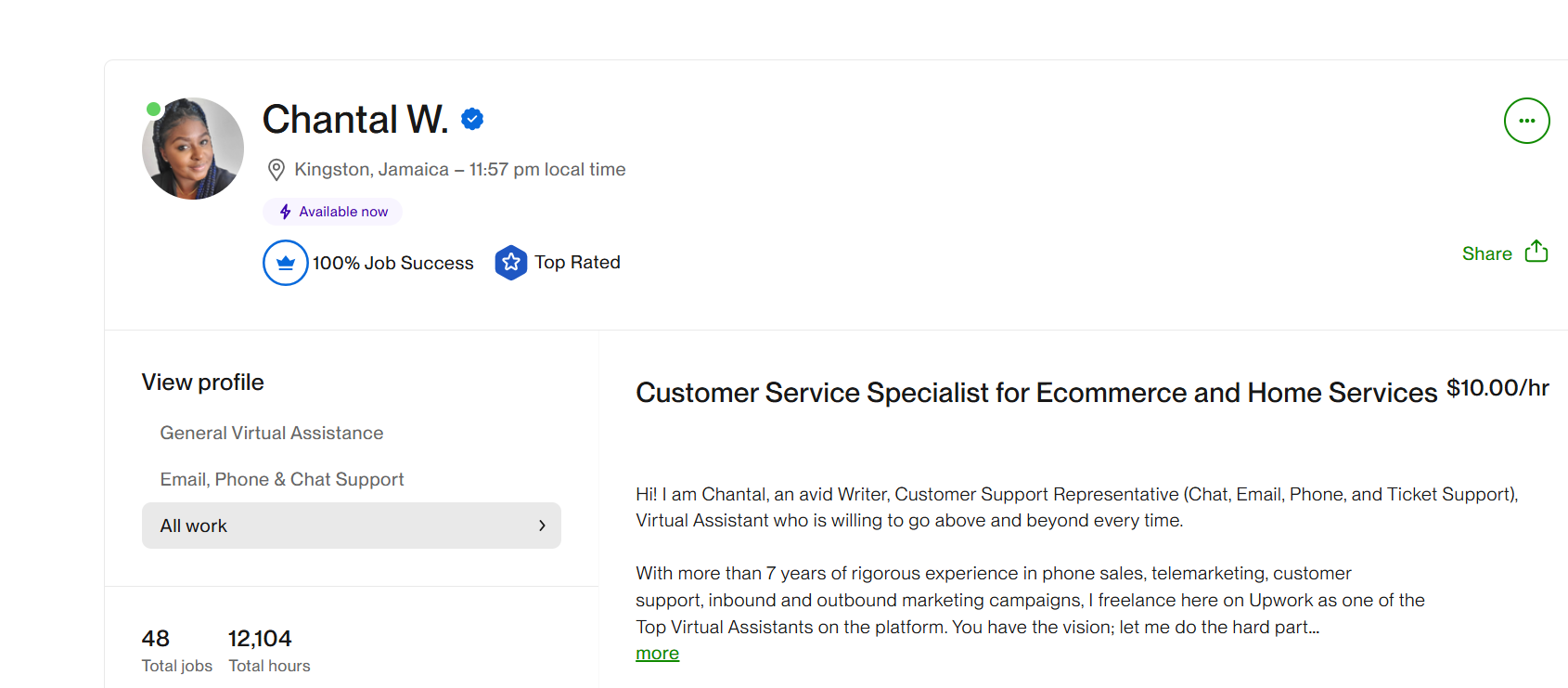Click the 100% Job Success label
Screen dimensions: 1568x688
(392, 263)
